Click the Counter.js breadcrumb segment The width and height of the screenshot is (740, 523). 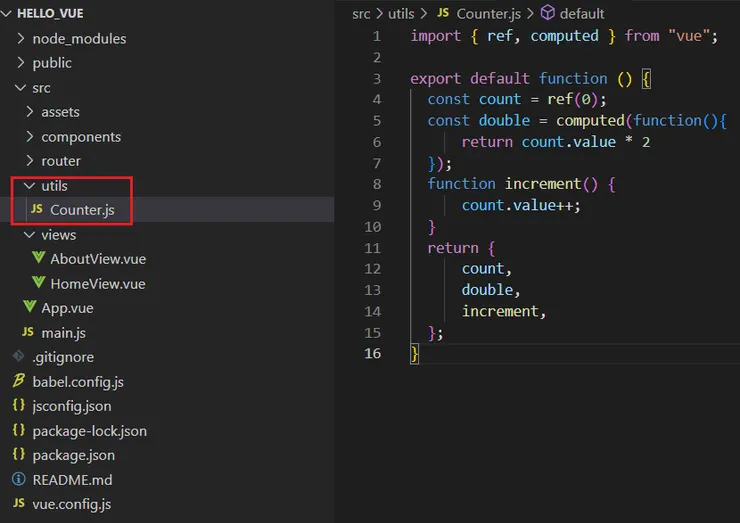point(488,14)
